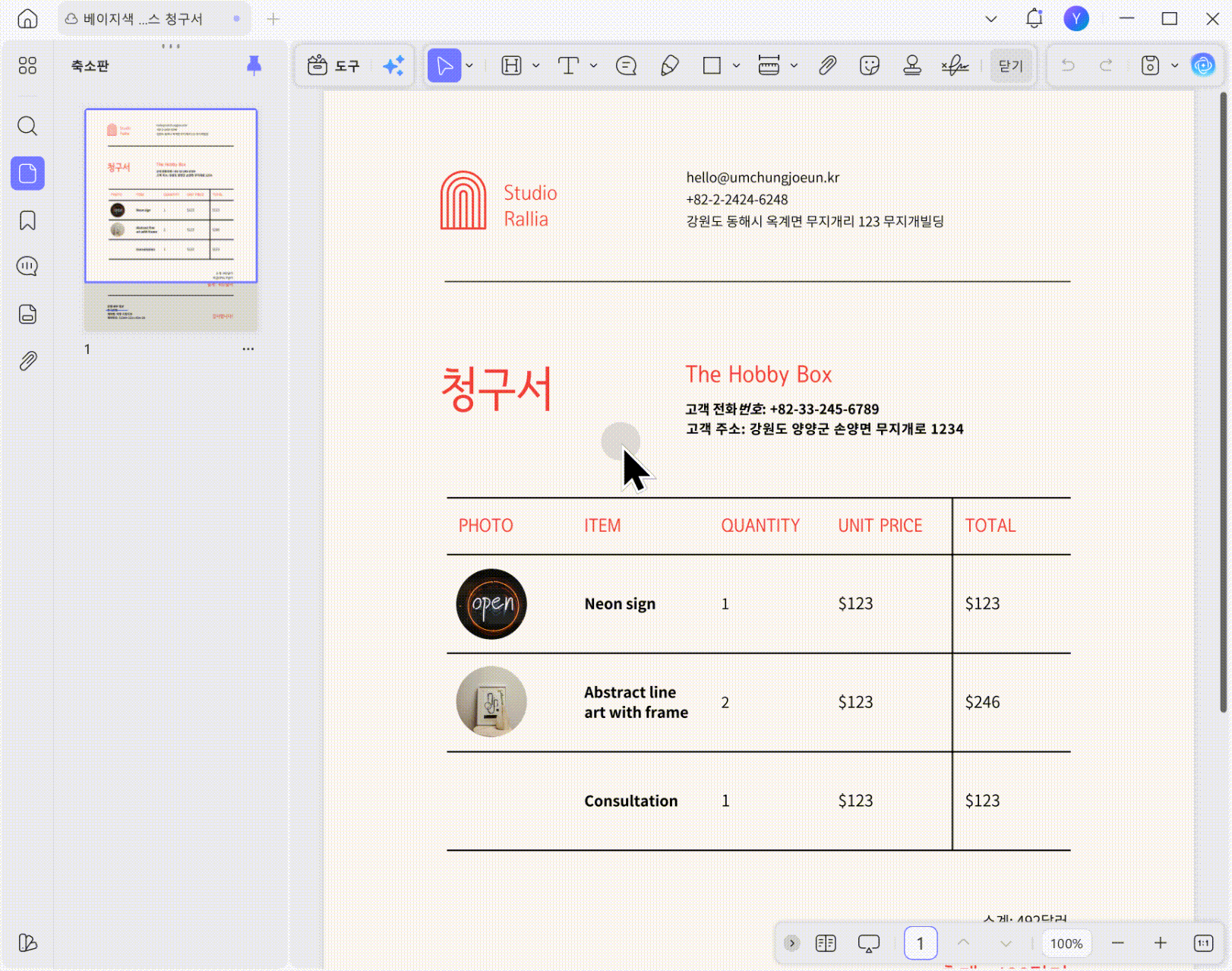Open the attachments sidebar panel
The height and width of the screenshot is (971, 1232).
27,360
